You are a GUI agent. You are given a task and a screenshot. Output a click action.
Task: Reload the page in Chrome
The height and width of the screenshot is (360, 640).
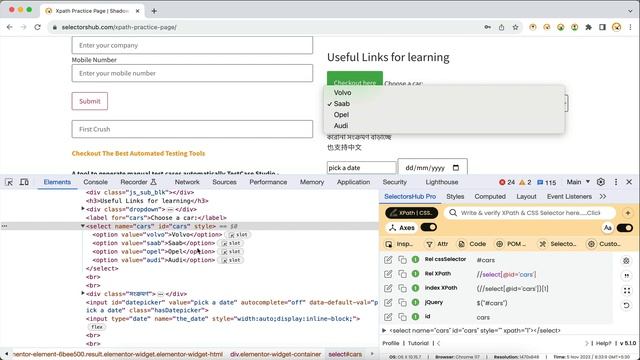tap(37, 27)
